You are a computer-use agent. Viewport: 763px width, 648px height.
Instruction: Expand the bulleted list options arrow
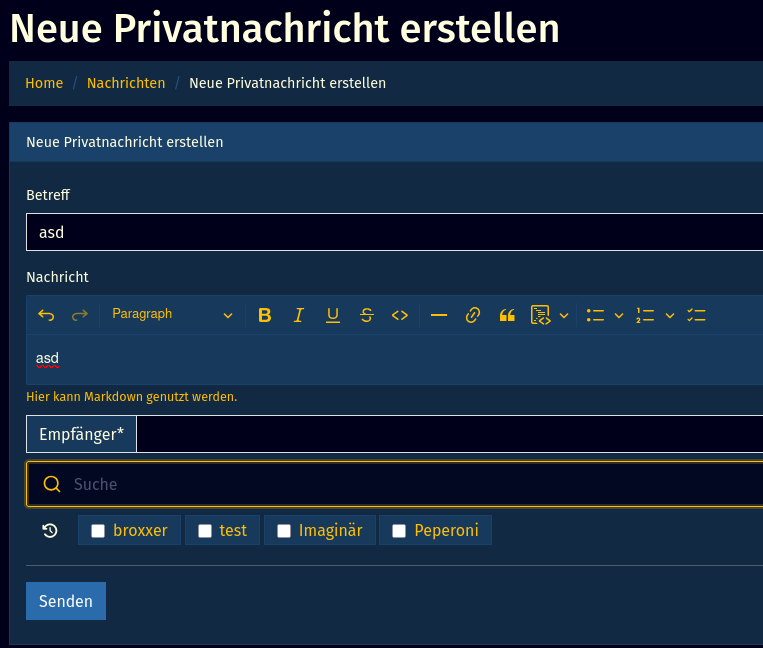point(619,316)
